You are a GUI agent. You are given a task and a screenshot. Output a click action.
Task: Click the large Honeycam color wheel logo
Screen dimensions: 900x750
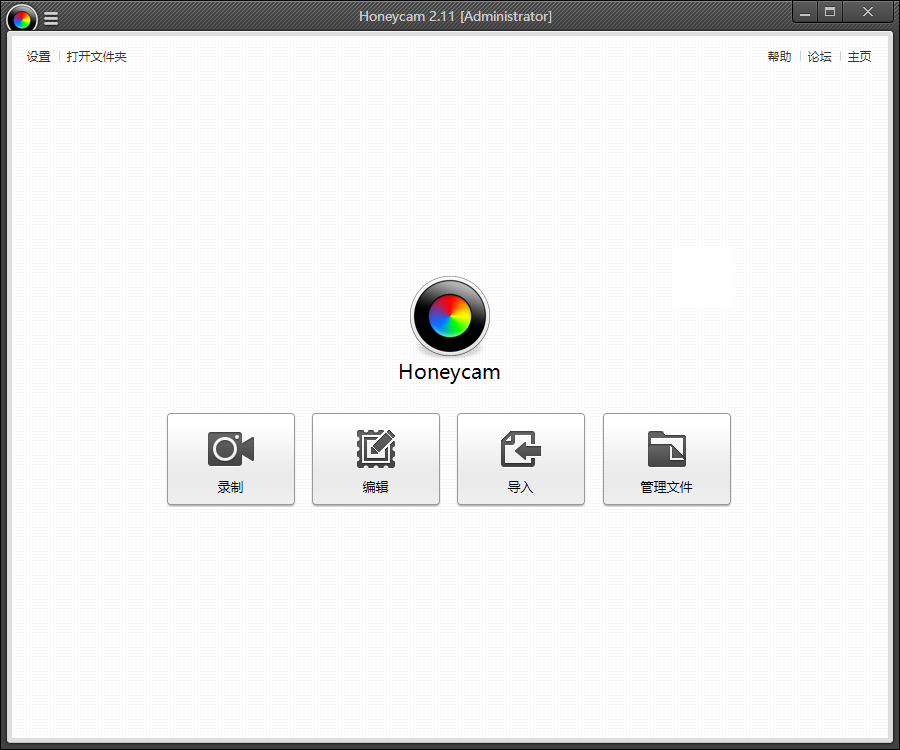click(450, 316)
